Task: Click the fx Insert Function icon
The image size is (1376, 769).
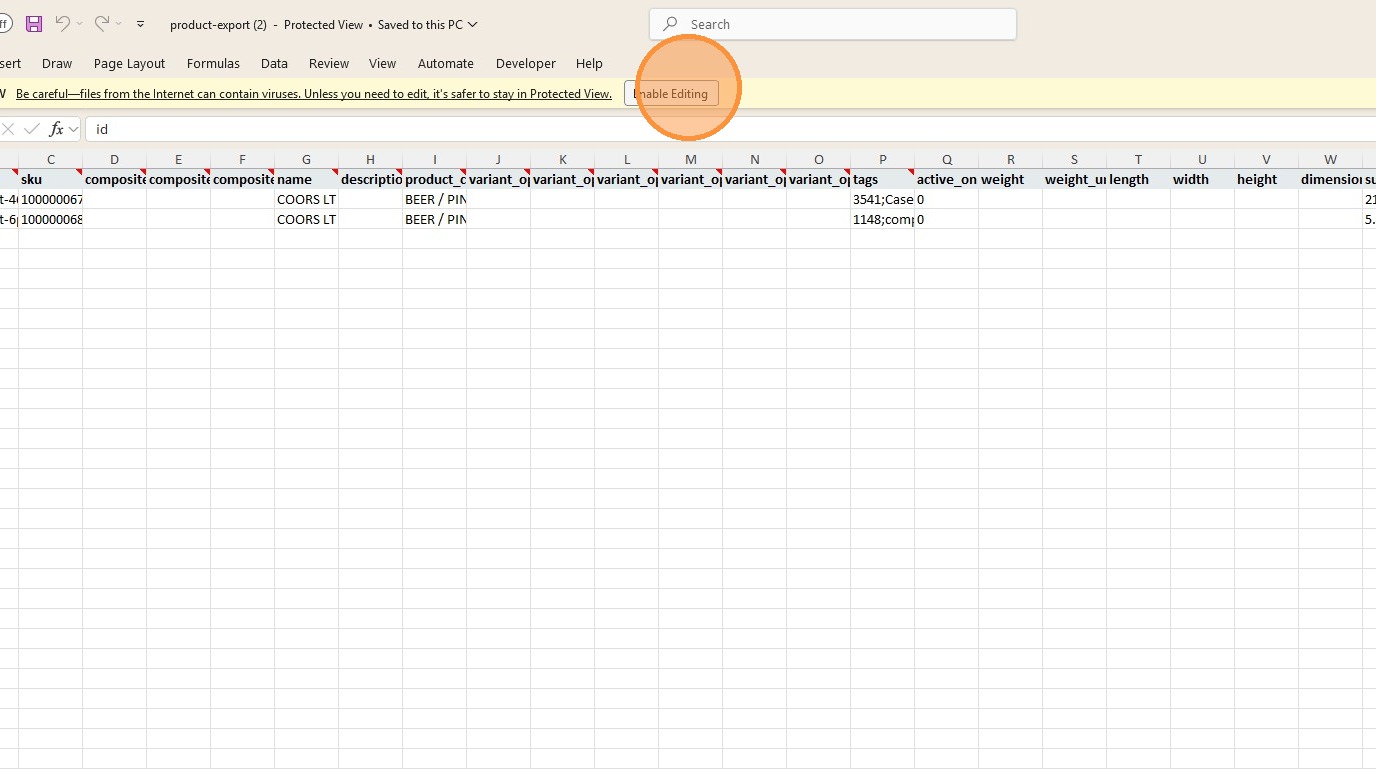Action: 57,129
